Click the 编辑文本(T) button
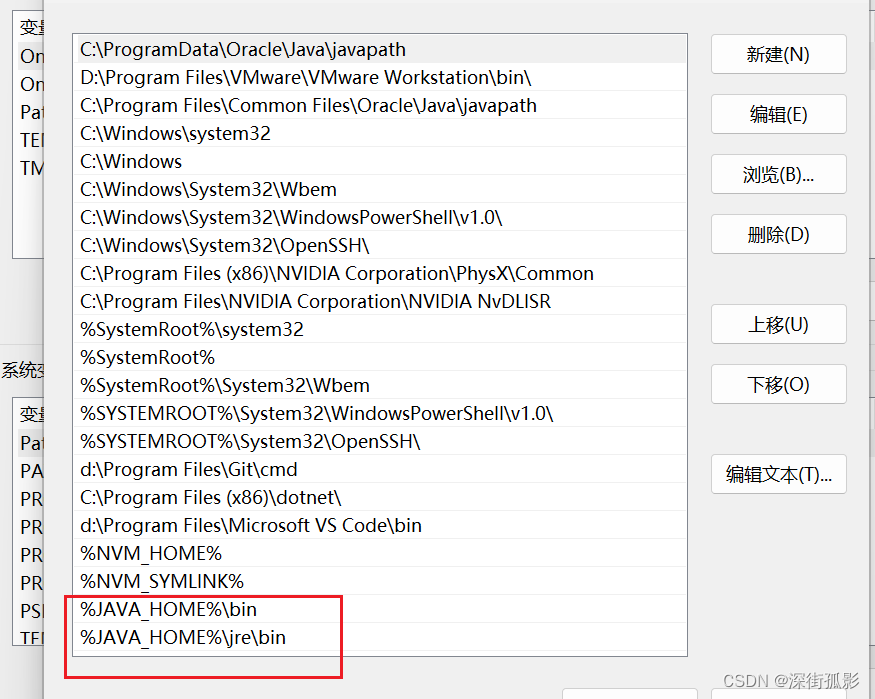 tap(778, 474)
